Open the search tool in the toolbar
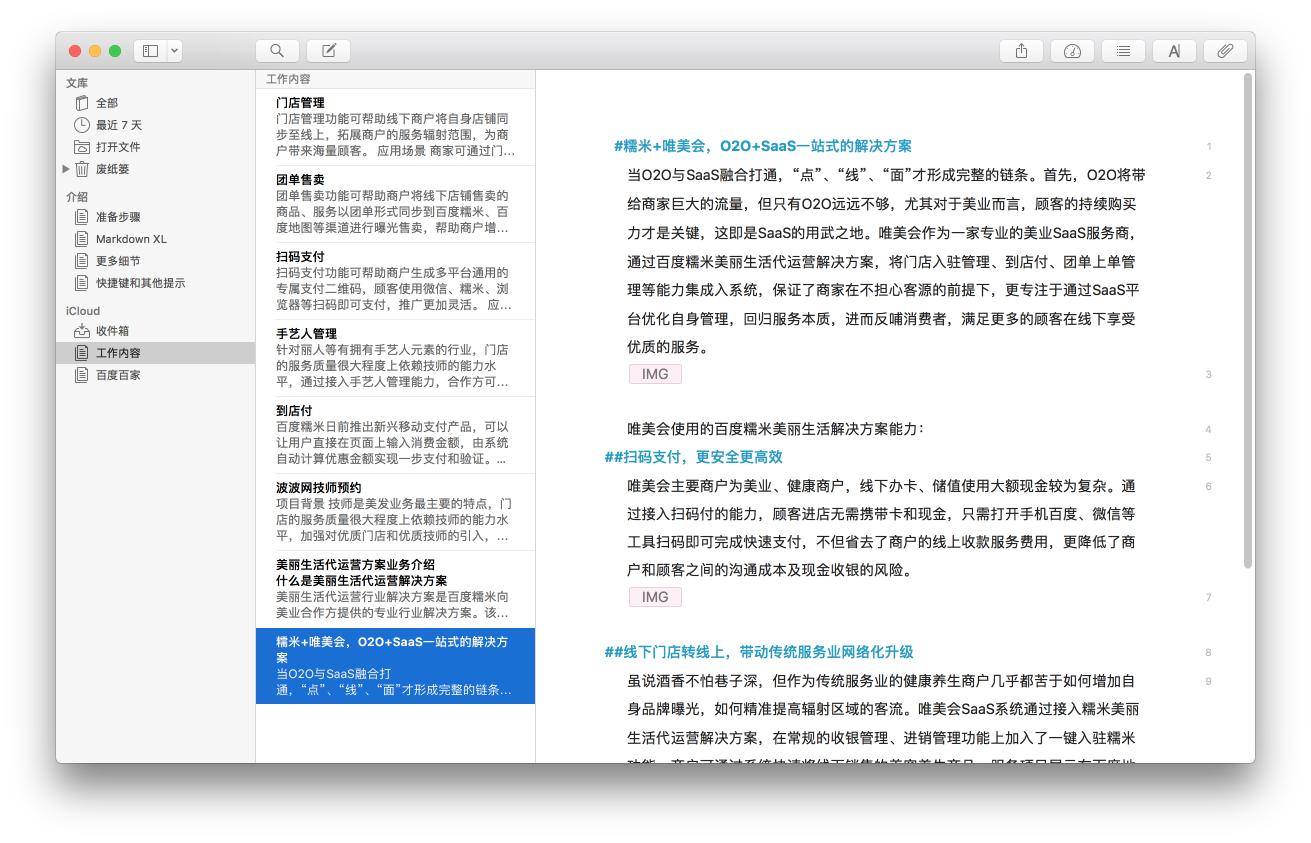Image resolution: width=1311 pixels, height=843 pixels. (x=277, y=50)
